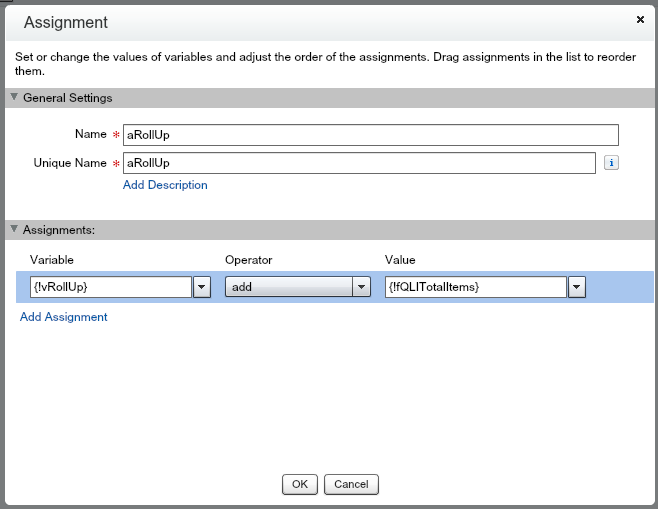Screen dimensions: 658x509
Task: Collapse the General Settings section triangle
Action: (14, 98)
